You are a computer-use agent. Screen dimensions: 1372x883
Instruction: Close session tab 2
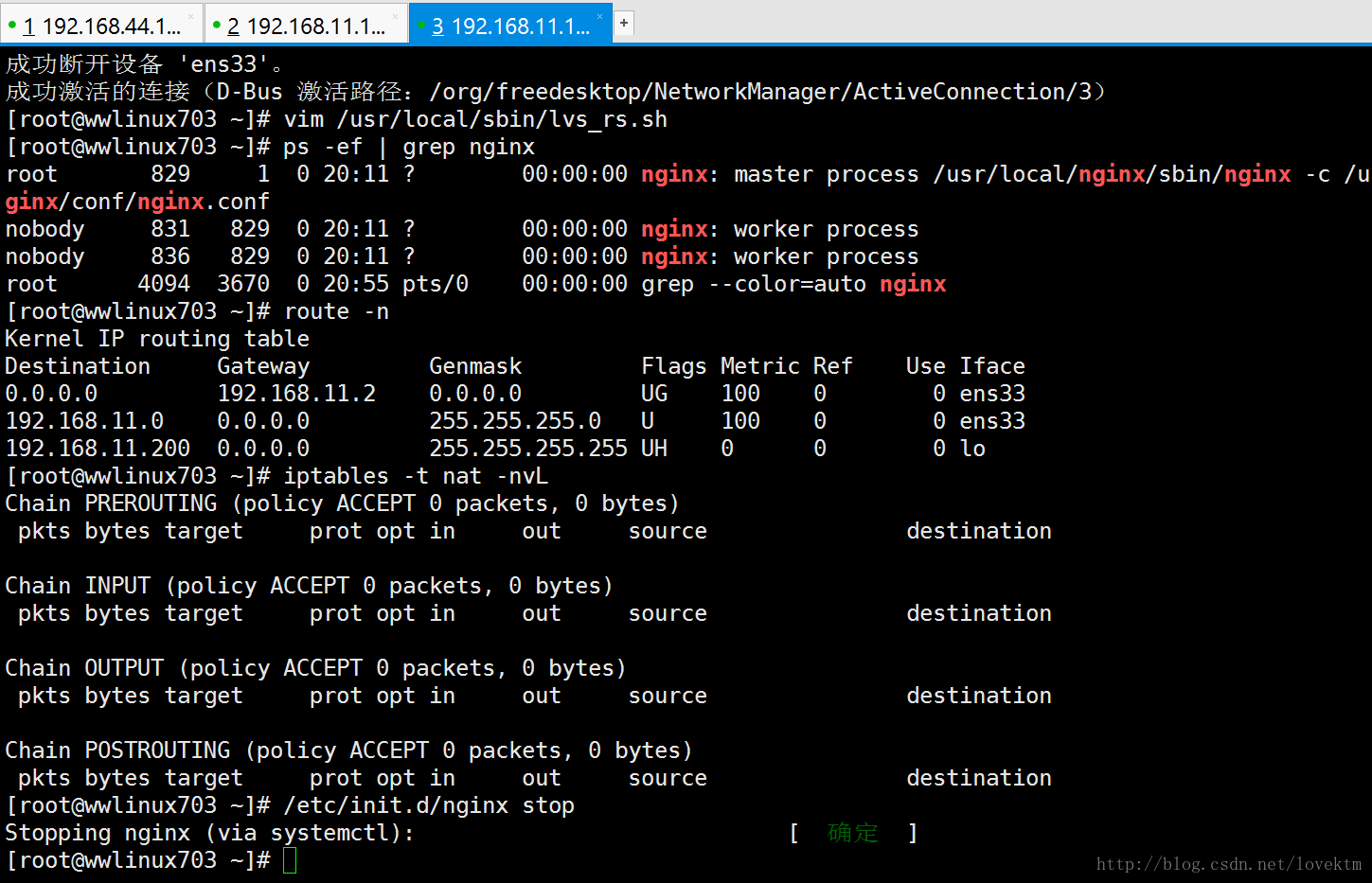[396, 17]
